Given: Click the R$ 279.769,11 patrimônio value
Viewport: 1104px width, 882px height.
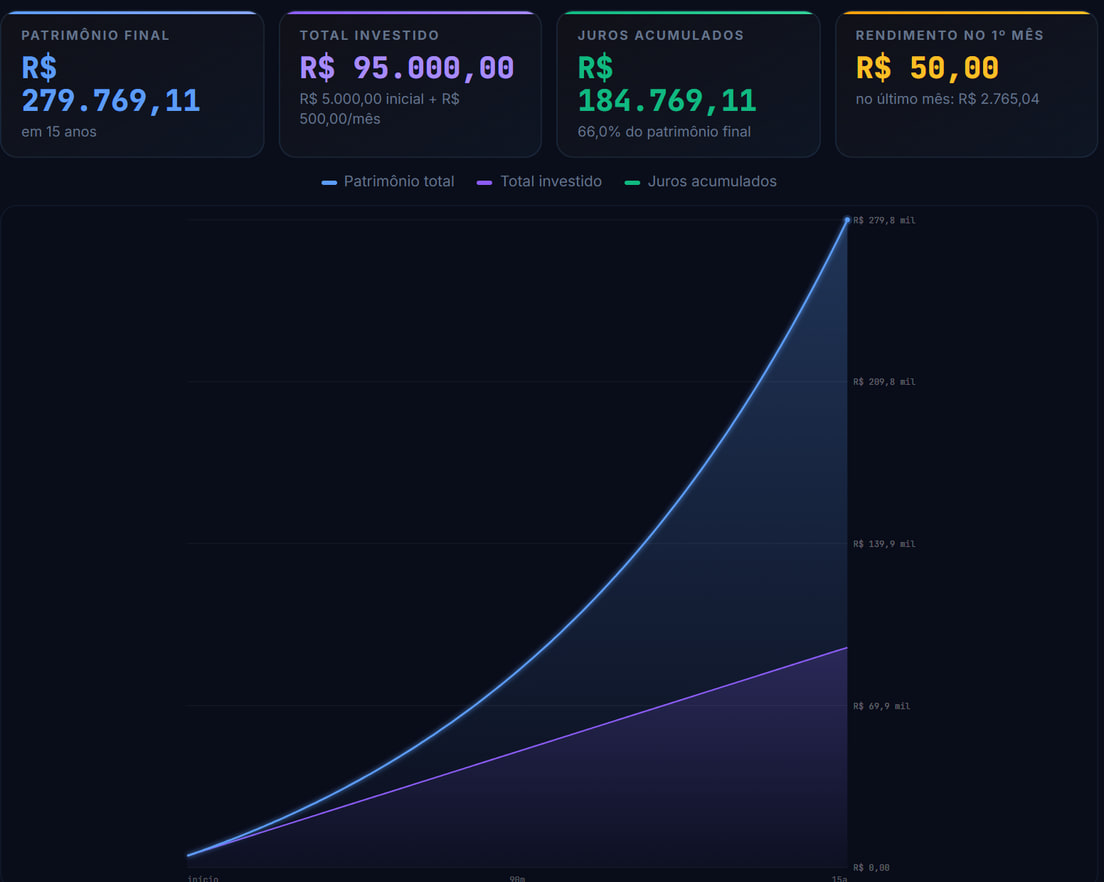Looking at the screenshot, I should [x=111, y=84].
